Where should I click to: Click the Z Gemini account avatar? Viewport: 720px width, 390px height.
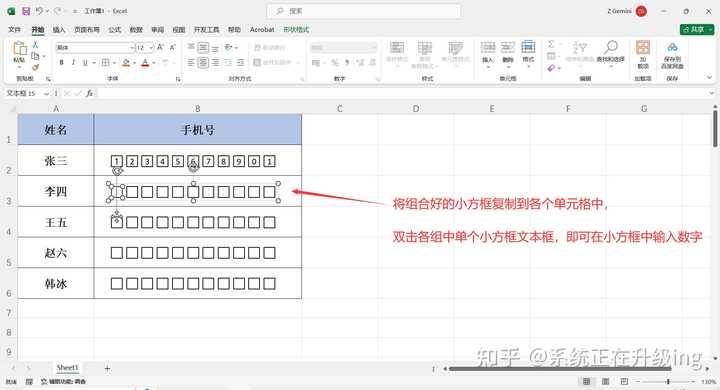tap(641, 11)
